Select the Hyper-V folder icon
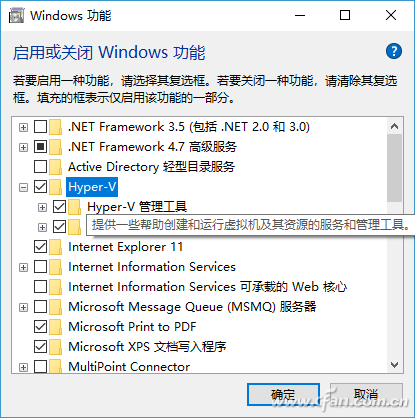 click(x=56, y=187)
